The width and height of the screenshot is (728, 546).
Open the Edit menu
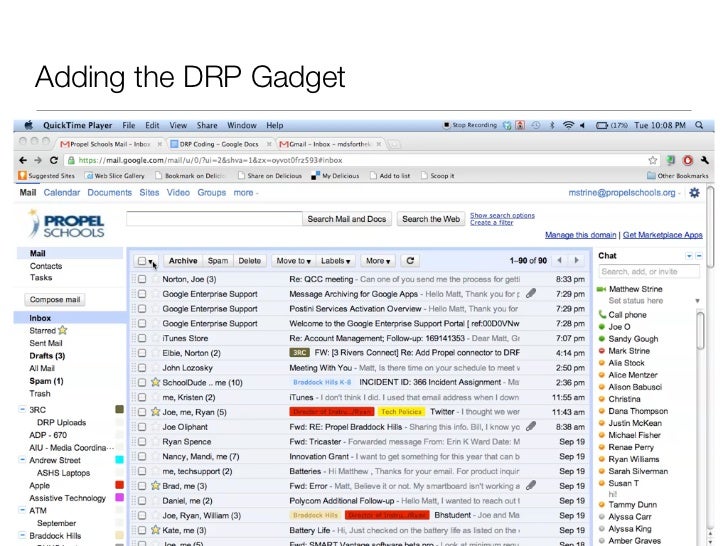click(x=152, y=125)
